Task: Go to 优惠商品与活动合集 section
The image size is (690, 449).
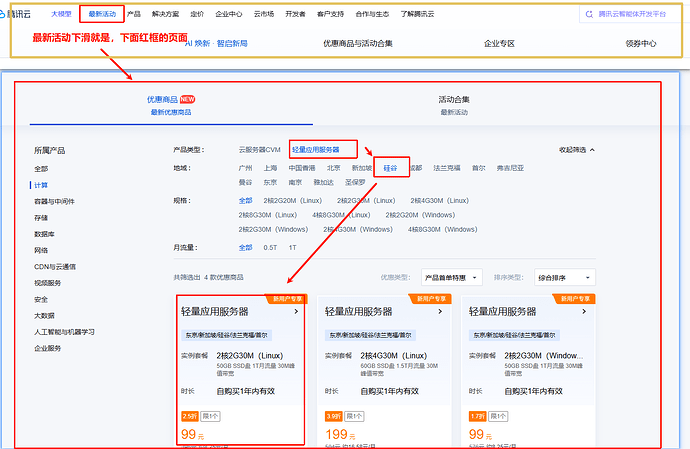Action: point(358,44)
